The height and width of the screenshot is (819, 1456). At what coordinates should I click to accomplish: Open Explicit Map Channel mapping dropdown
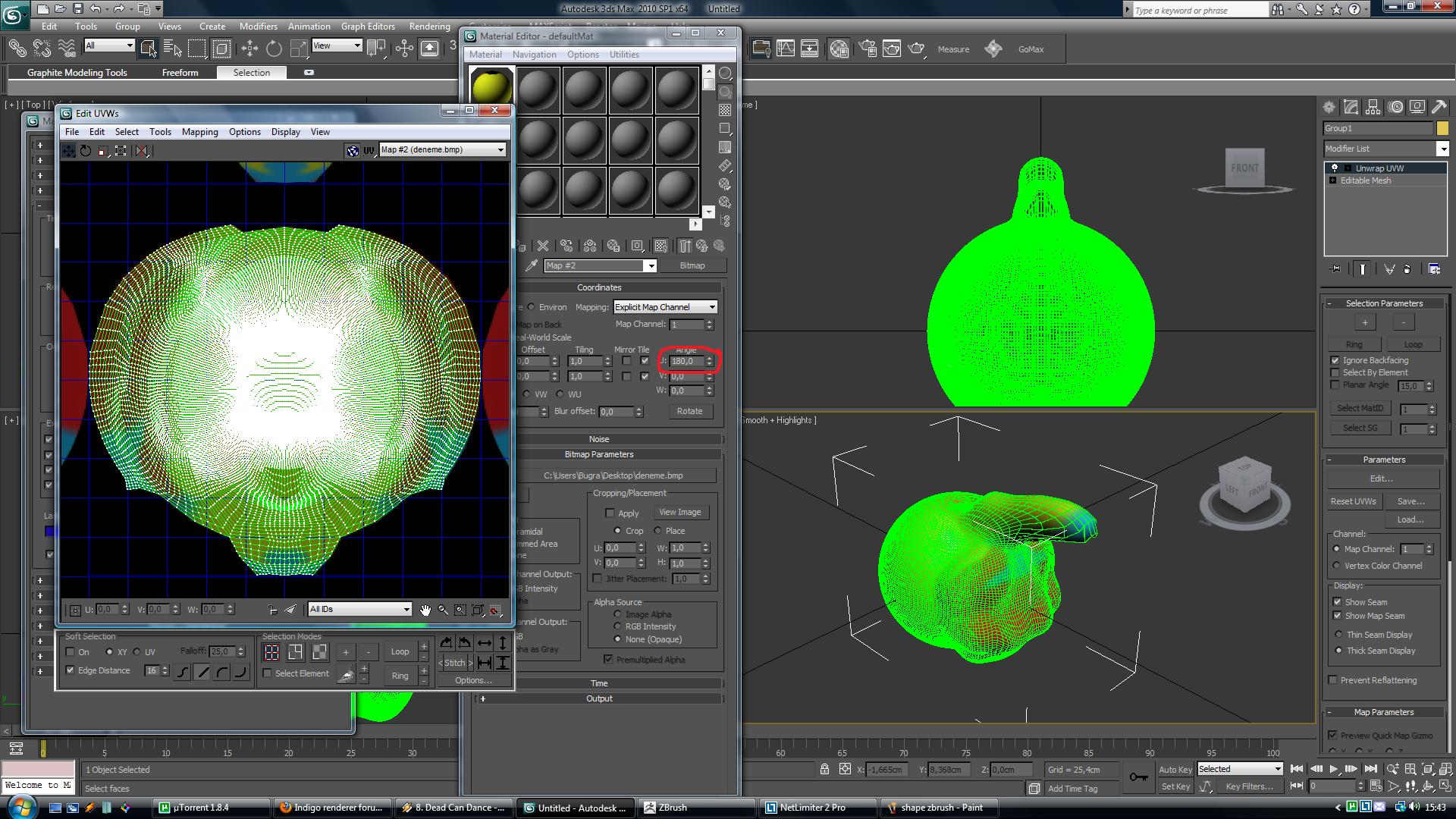665,307
